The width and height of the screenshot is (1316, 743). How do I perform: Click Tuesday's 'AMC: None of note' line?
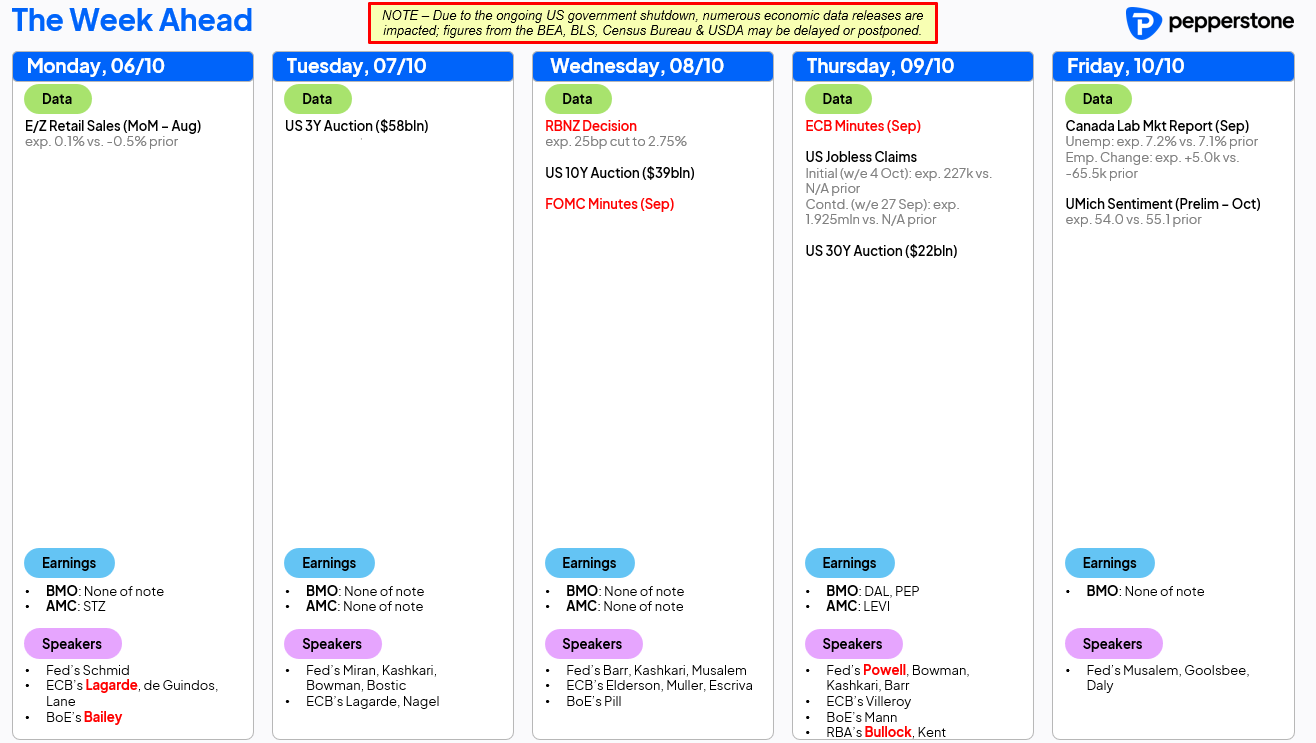point(365,606)
